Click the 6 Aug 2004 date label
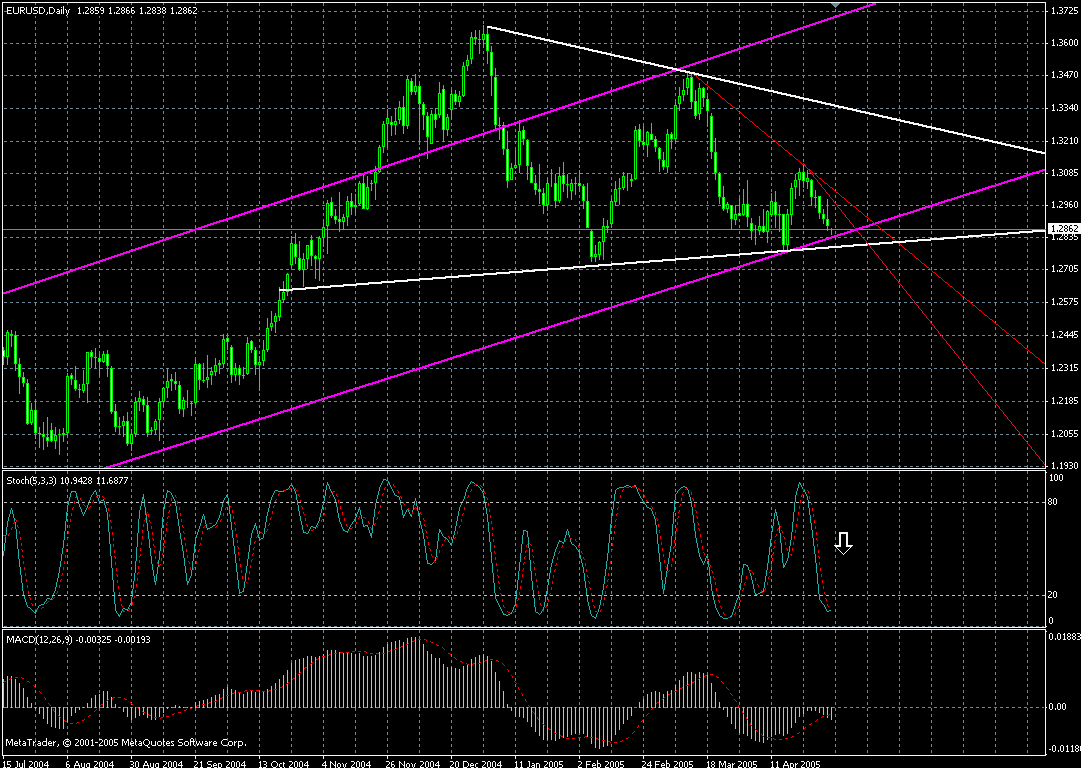Image resolution: width=1081 pixels, height=768 pixels. 90,763
